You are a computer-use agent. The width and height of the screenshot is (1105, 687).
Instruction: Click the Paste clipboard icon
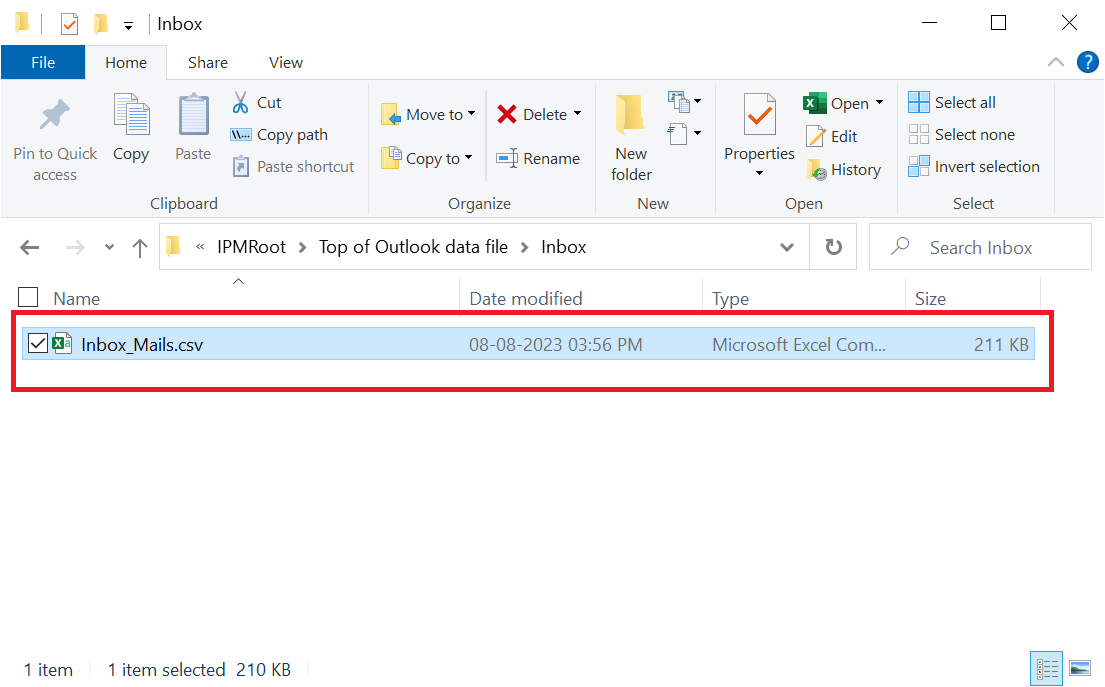(x=193, y=114)
